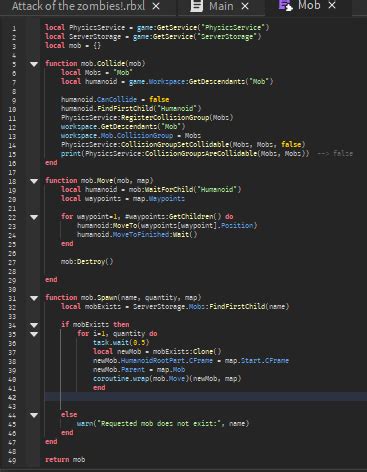
Task: Open the Main script tab
Action: (x=221, y=6)
